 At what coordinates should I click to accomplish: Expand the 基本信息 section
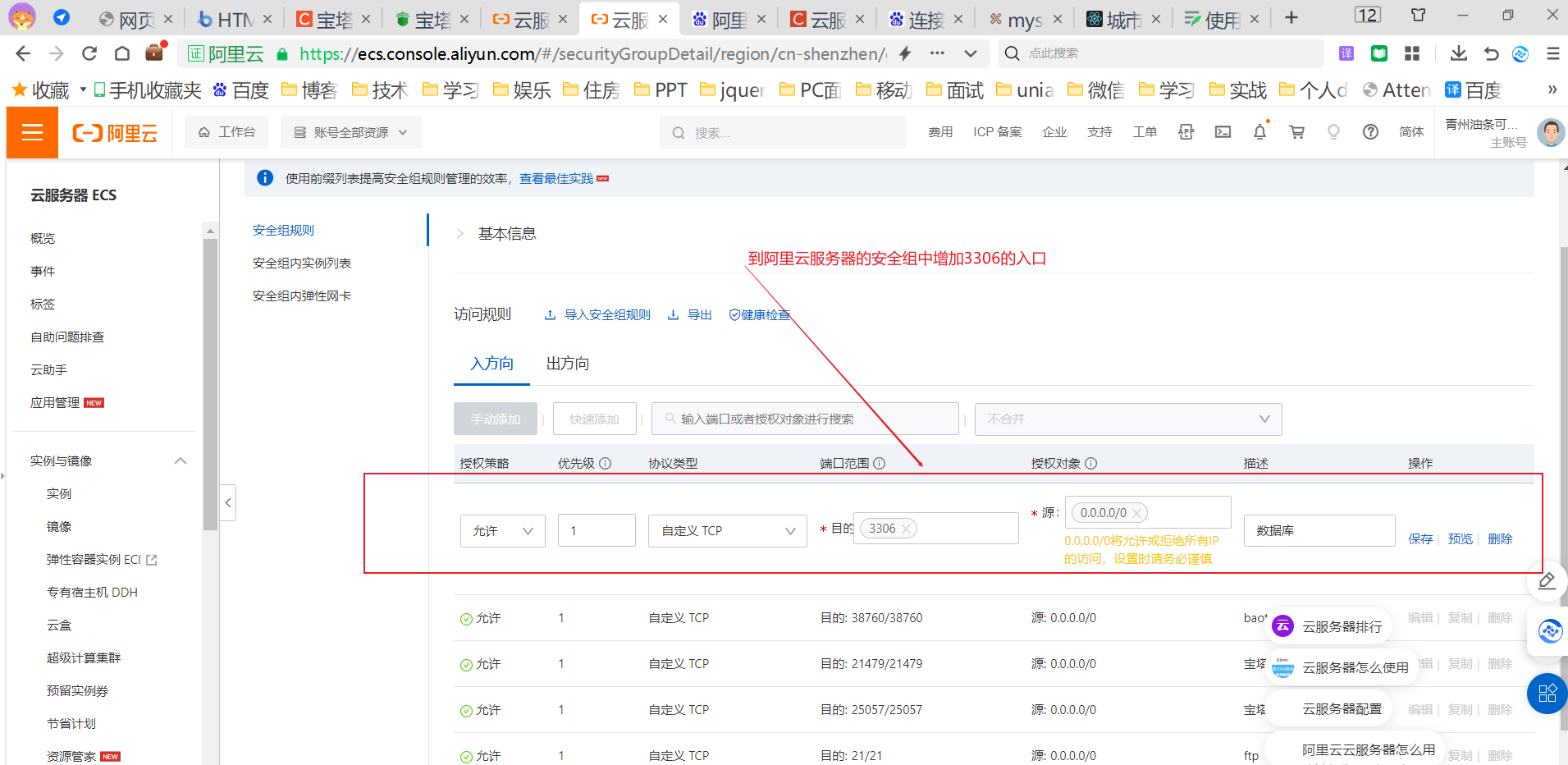[x=459, y=234]
